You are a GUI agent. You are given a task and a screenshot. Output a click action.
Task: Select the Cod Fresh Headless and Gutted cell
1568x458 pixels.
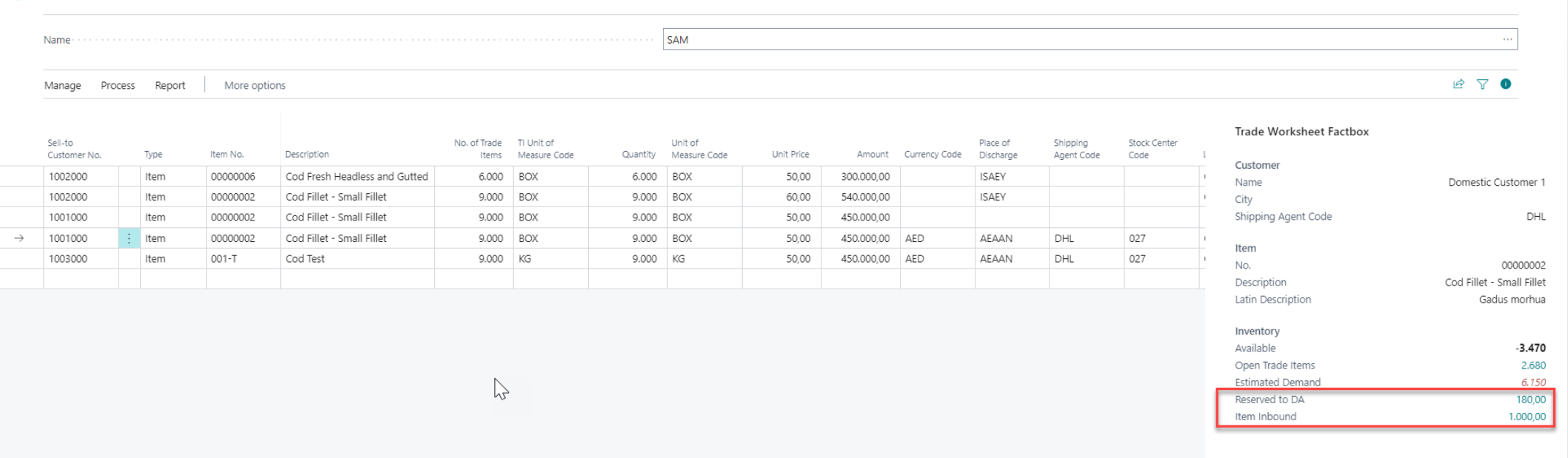pyautogui.click(x=356, y=177)
